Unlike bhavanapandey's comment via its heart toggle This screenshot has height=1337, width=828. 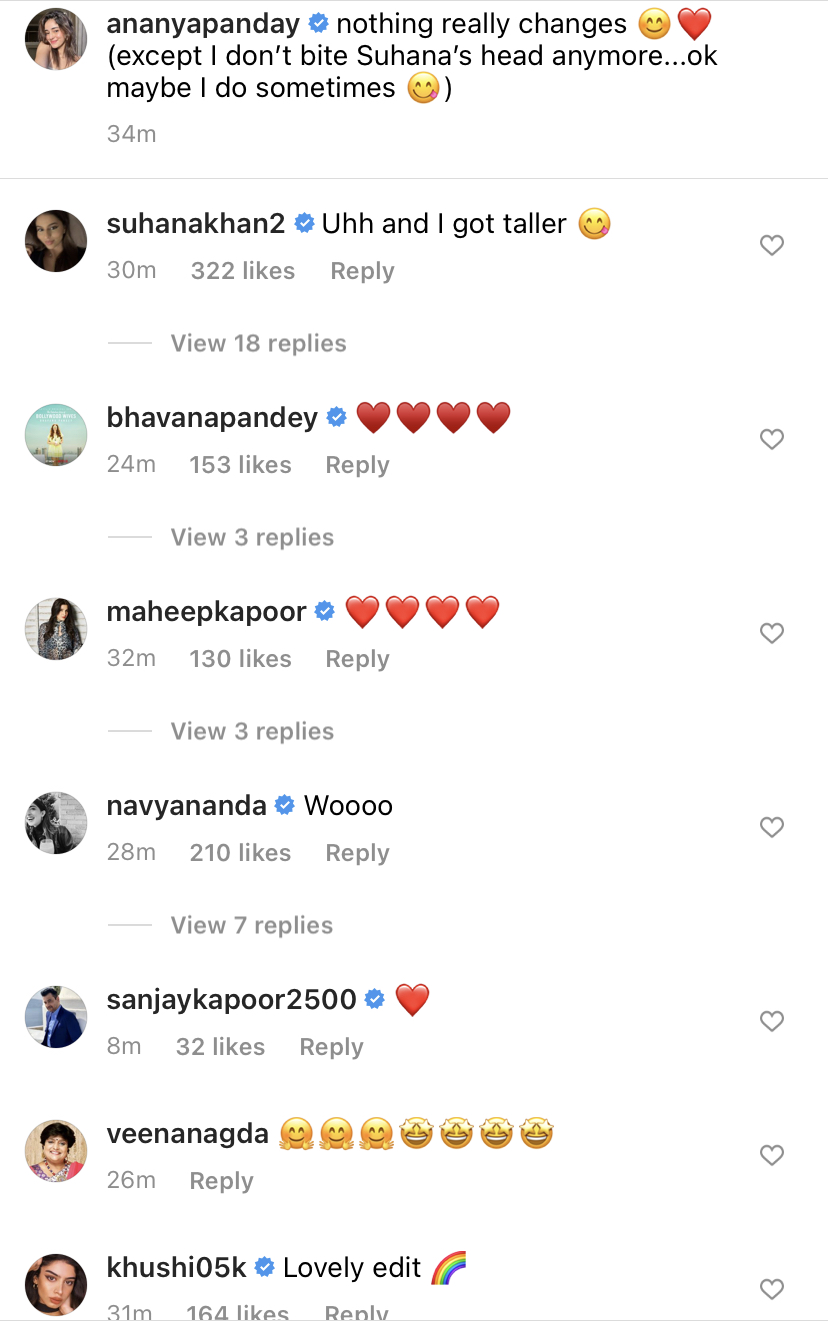(x=772, y=439)
